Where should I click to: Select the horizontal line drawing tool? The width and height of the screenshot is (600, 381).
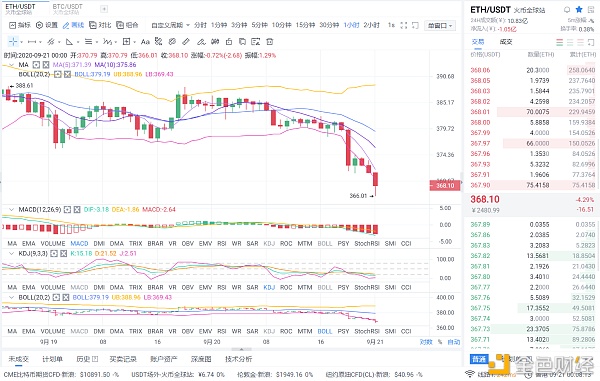point(32,42)
